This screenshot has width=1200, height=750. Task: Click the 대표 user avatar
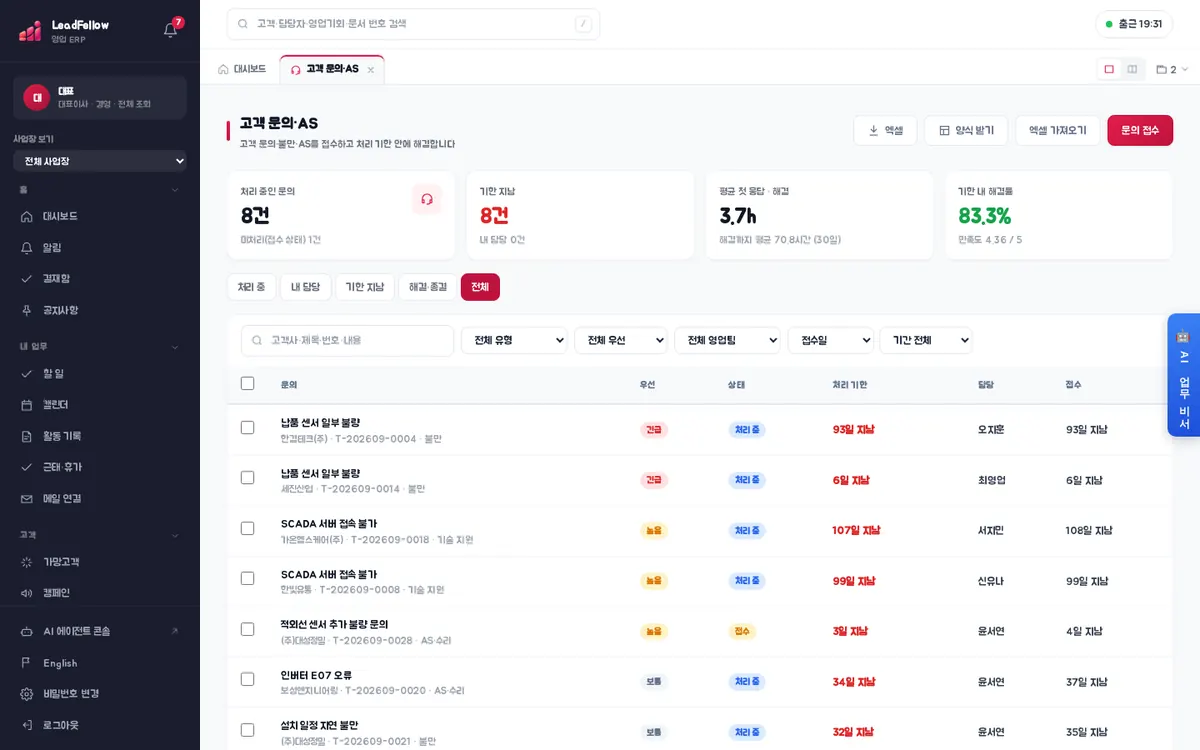pyautogui.click(x=37, y=97)
